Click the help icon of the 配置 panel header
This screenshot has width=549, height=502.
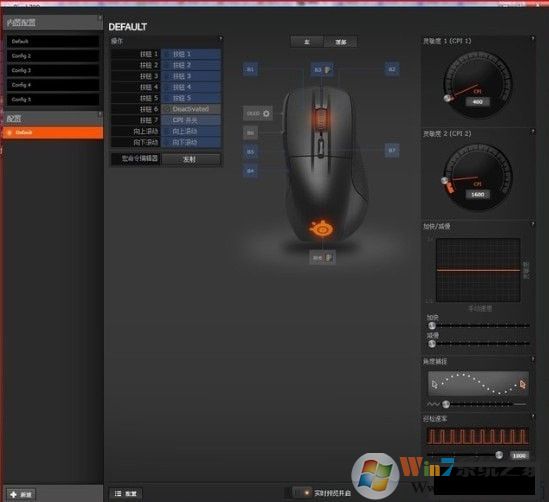[x=100, y=114]
